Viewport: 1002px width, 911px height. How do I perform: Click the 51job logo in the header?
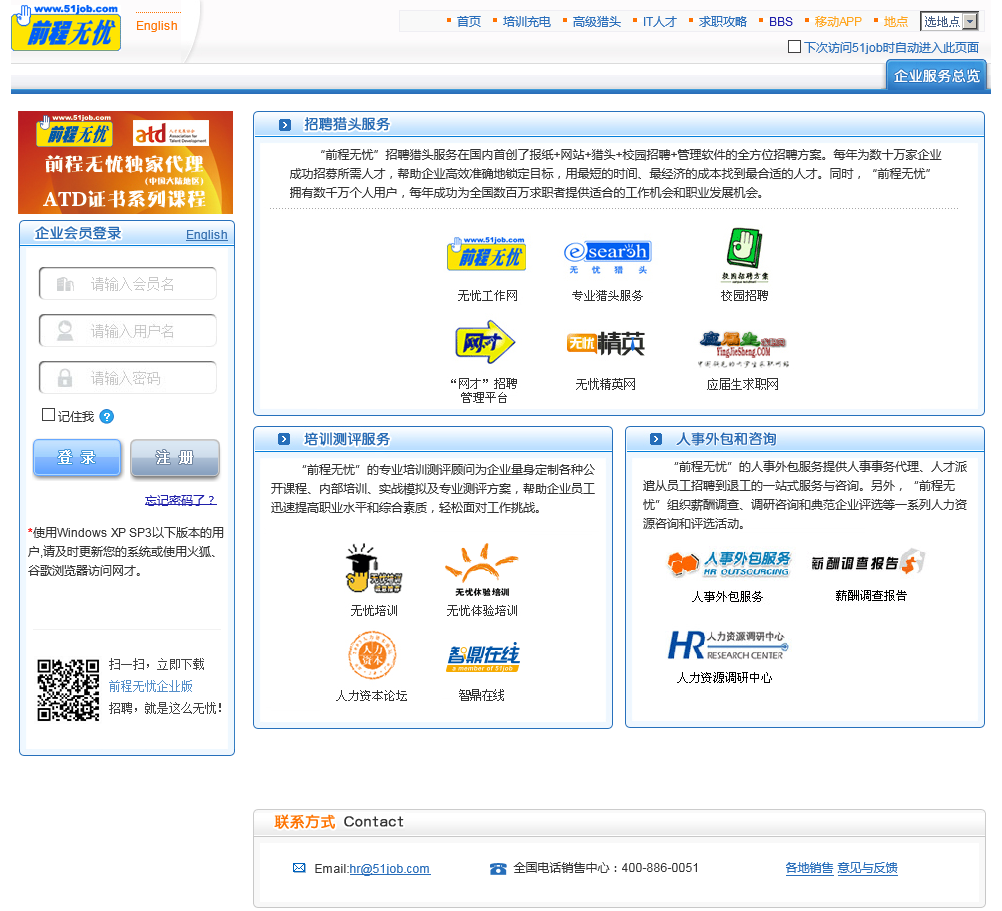pos(66,27)
